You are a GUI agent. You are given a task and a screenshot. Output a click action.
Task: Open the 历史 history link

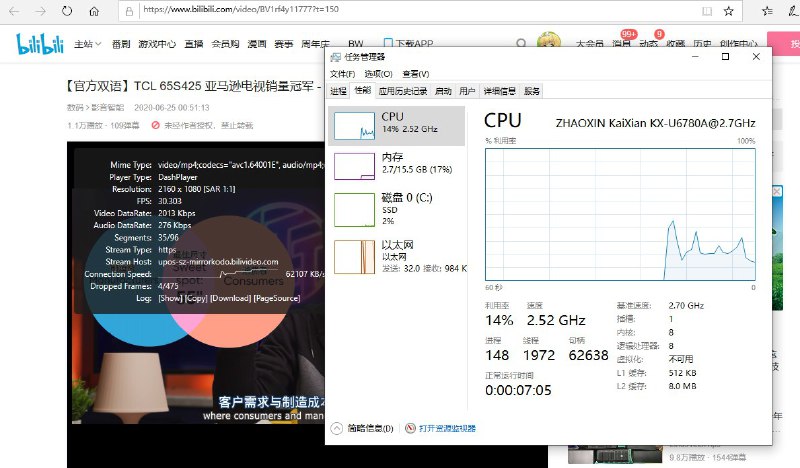702,44
